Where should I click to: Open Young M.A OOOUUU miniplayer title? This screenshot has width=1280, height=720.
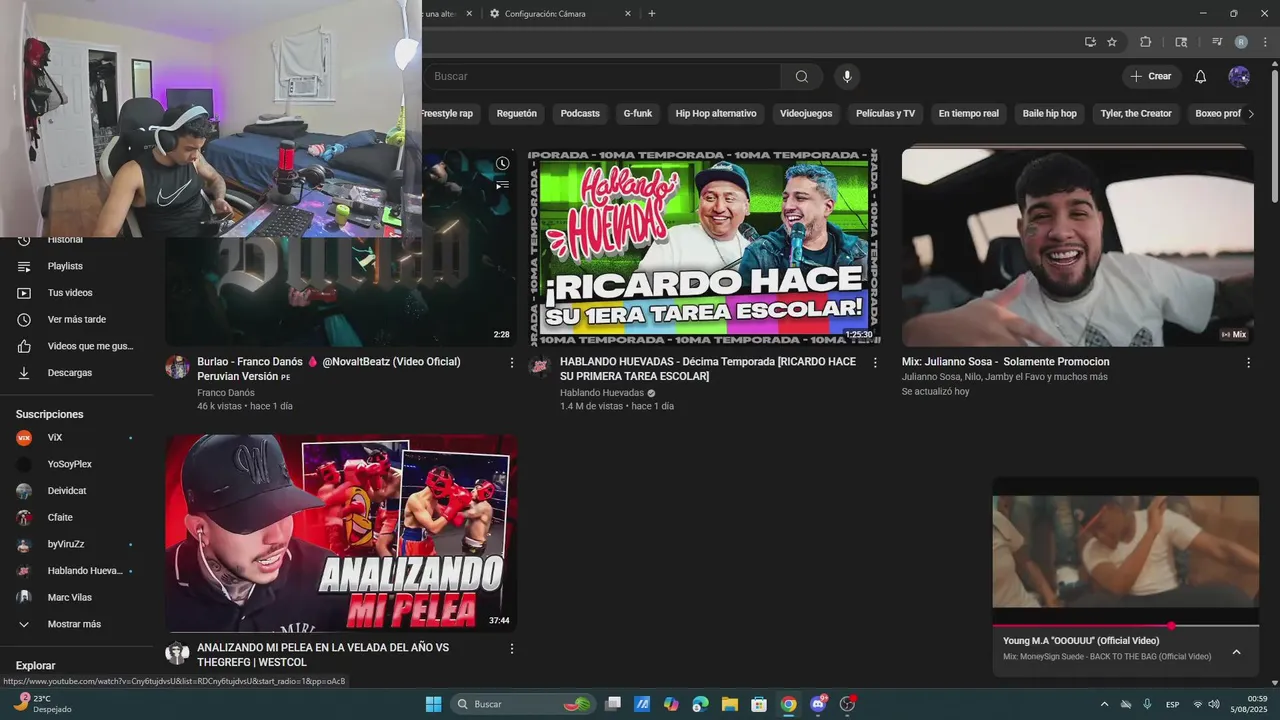click(1081, 641)
